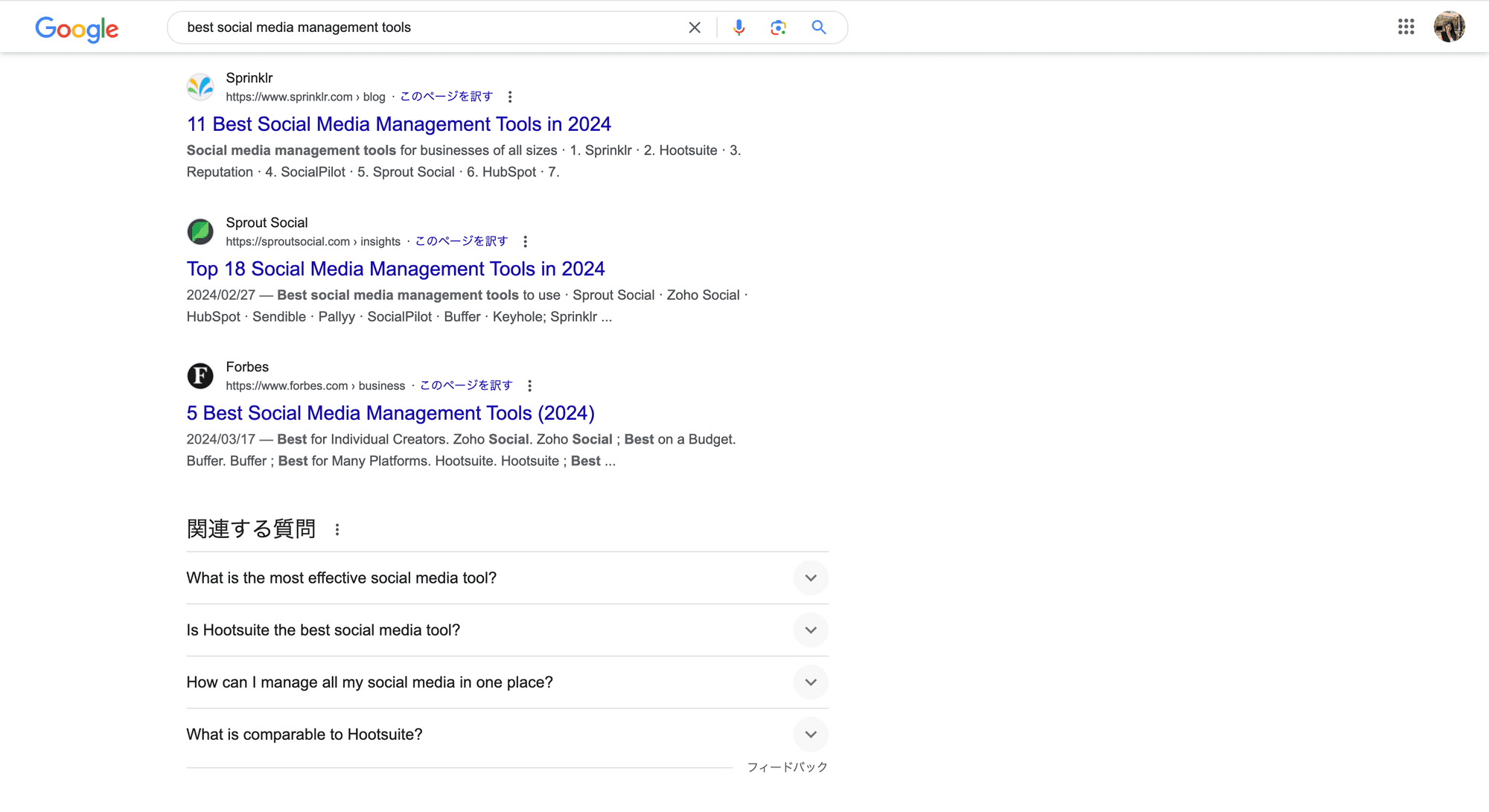Translate the Sprinklr page via このページを訳す
Image resolution: width=1489 pixels, height=812 pixels.
(446, 97)
